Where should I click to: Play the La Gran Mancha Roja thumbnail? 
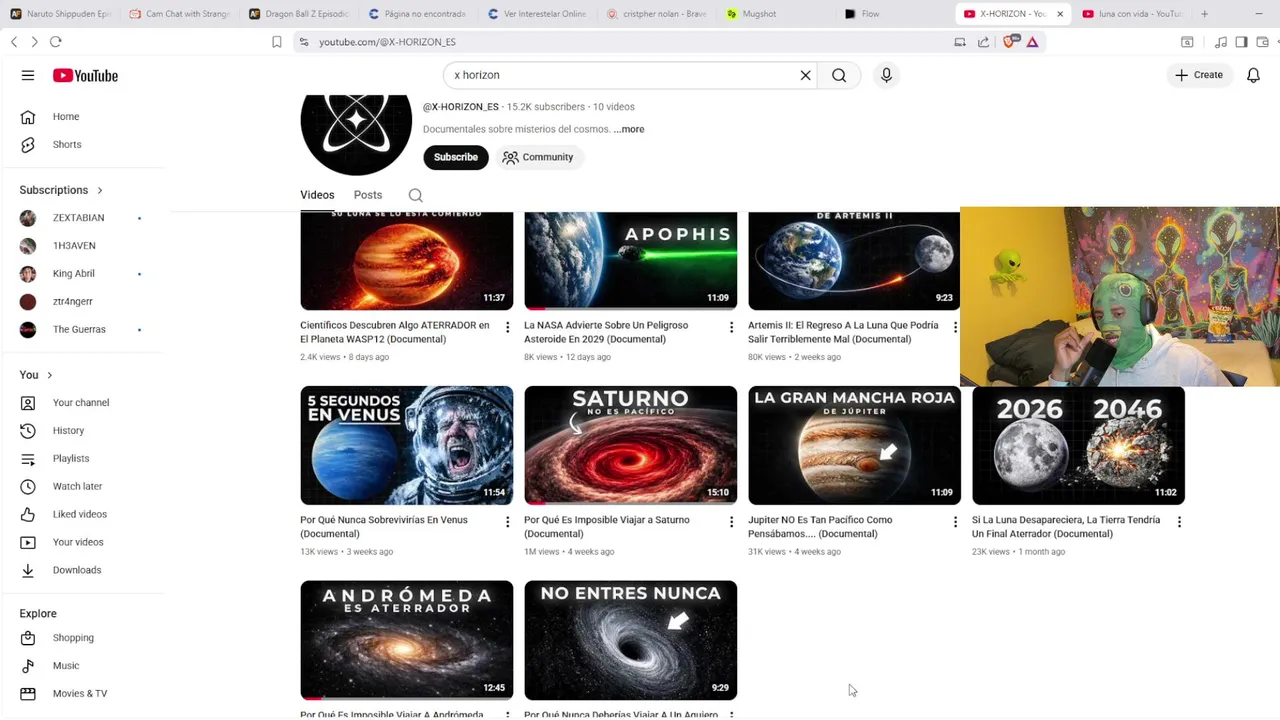pyautogui.click(x=855, y=445)
